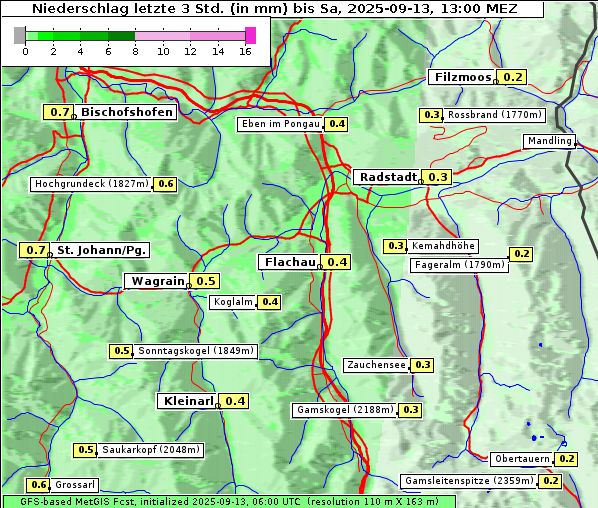Click the 0.4 value beside Koglalm
The image size is (598, 508).
pyautogui.click(x=269, y=302)
